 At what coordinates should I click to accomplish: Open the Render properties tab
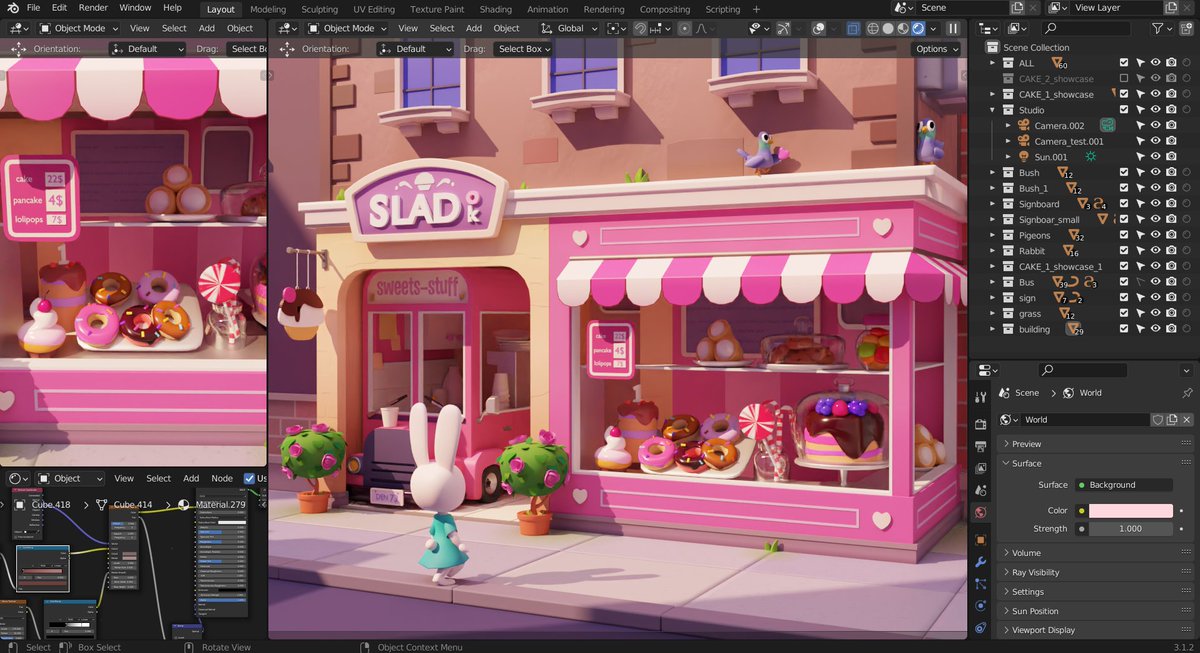(x=980, y=424)
